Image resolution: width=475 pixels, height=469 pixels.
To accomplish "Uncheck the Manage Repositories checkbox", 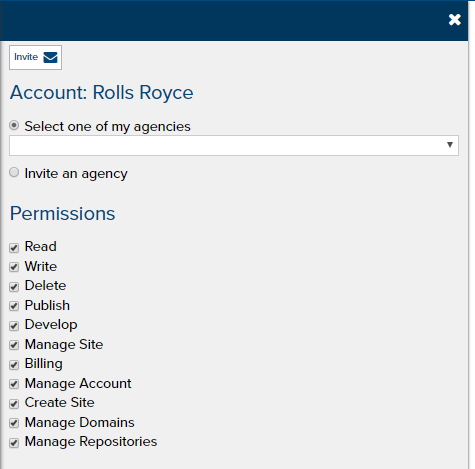I will coord(14,443).
